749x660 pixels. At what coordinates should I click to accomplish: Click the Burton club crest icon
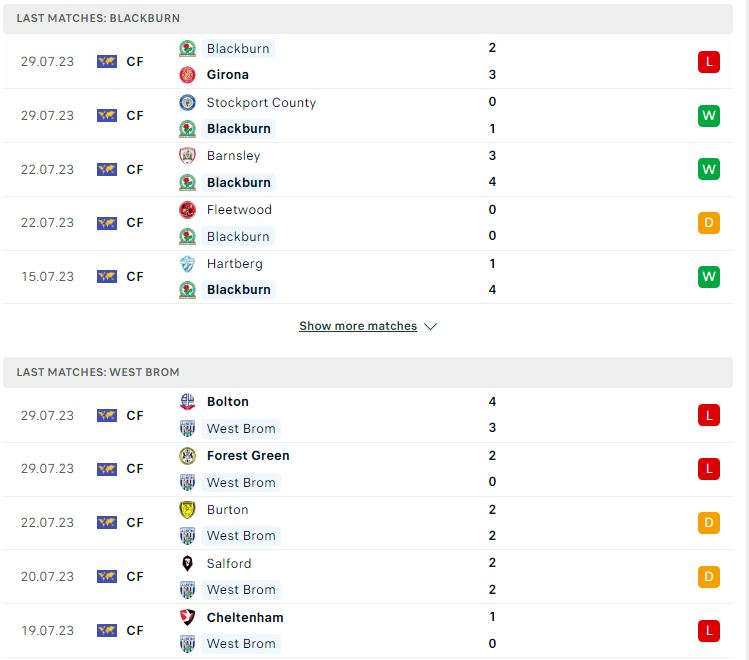click(x=187, y=510)
